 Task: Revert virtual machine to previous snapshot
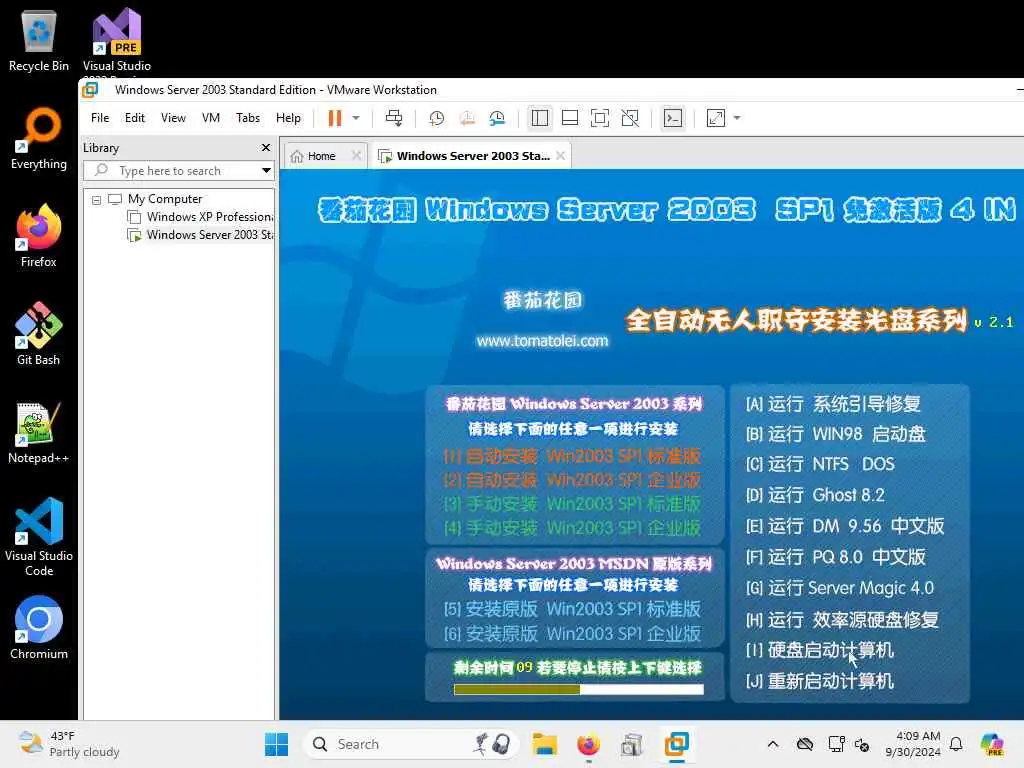click(x=467, y=118)
